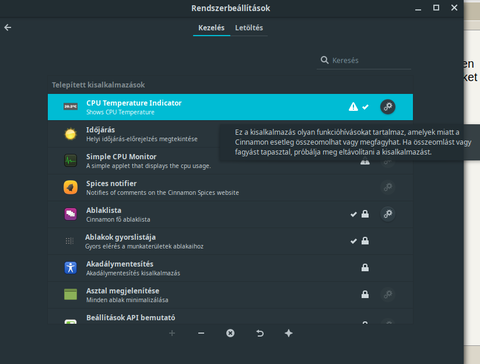Click the checkmark in the Ablaklista row
Screen dimensions: 480x364
353,214
